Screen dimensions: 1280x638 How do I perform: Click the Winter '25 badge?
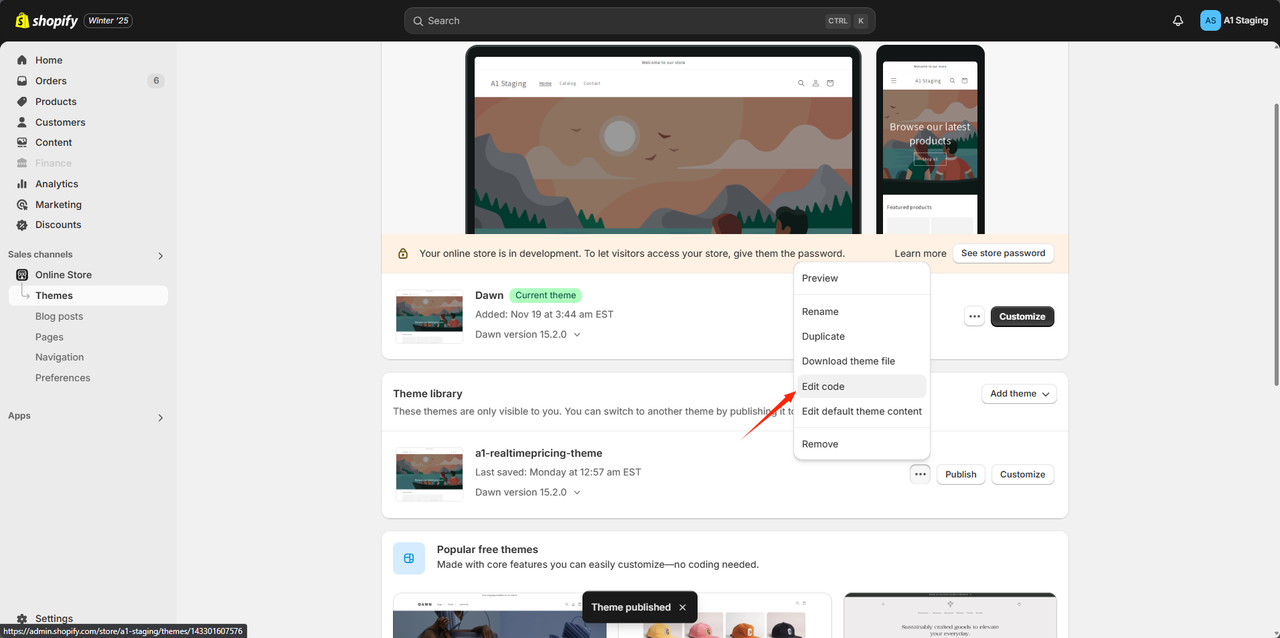pos(109,20)
